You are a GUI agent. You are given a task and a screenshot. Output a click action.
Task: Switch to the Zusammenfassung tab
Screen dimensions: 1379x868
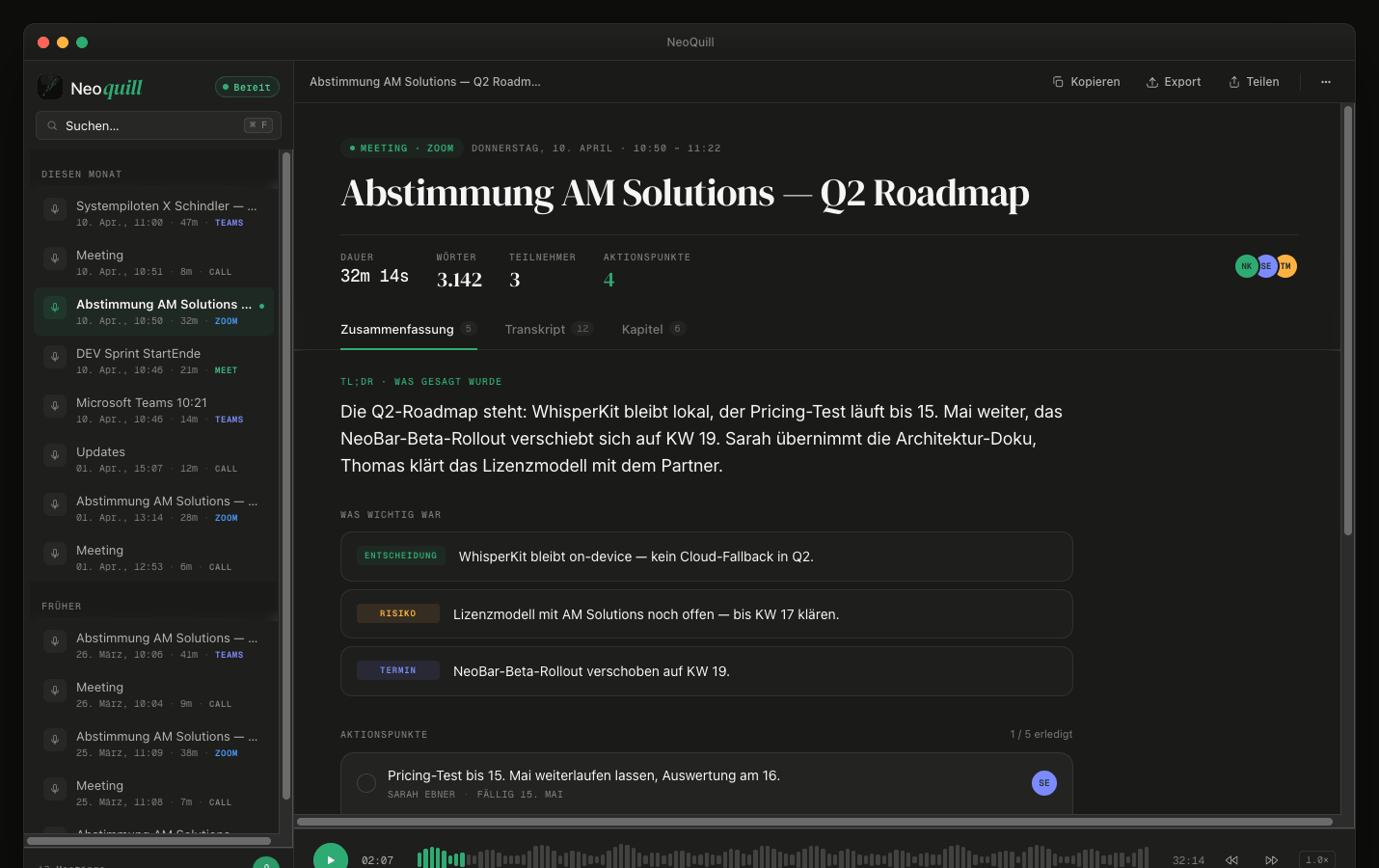tap(408, 330)
